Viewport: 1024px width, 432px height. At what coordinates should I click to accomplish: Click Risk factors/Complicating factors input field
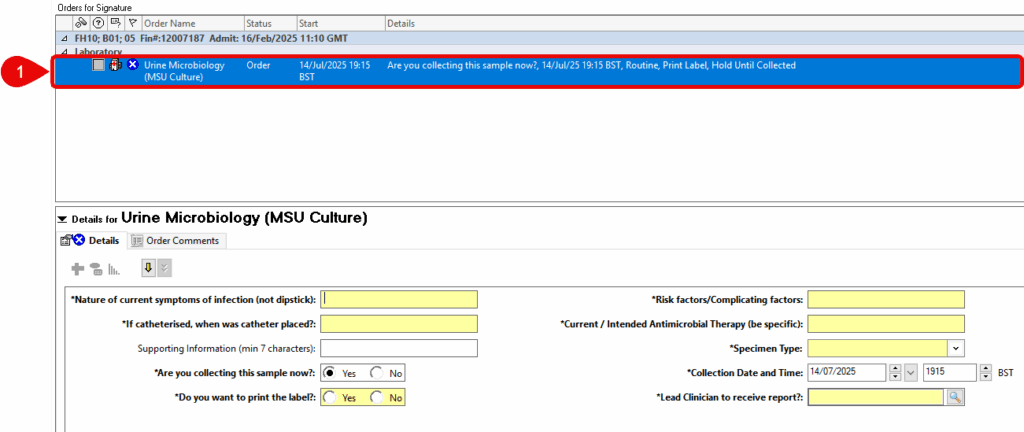pyautogui.click(x=886, y=300)
